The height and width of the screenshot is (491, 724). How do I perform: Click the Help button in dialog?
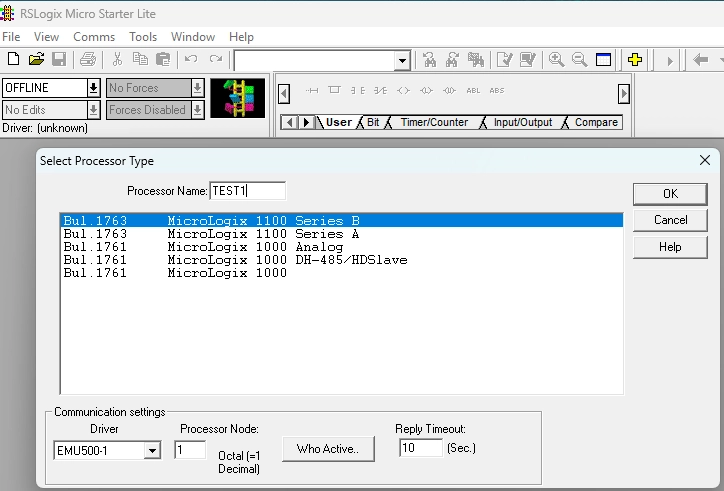click(x=670, y=247)
